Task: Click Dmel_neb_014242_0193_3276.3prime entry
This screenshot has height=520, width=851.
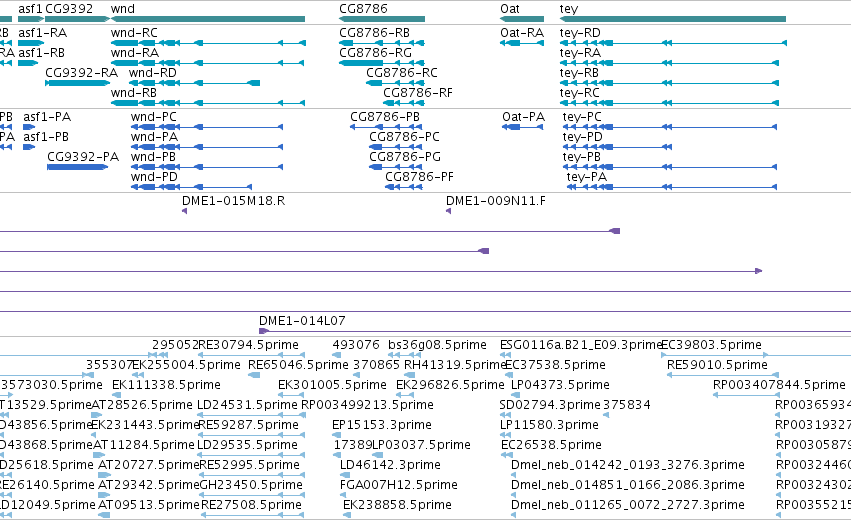Action: click(628, 465)
